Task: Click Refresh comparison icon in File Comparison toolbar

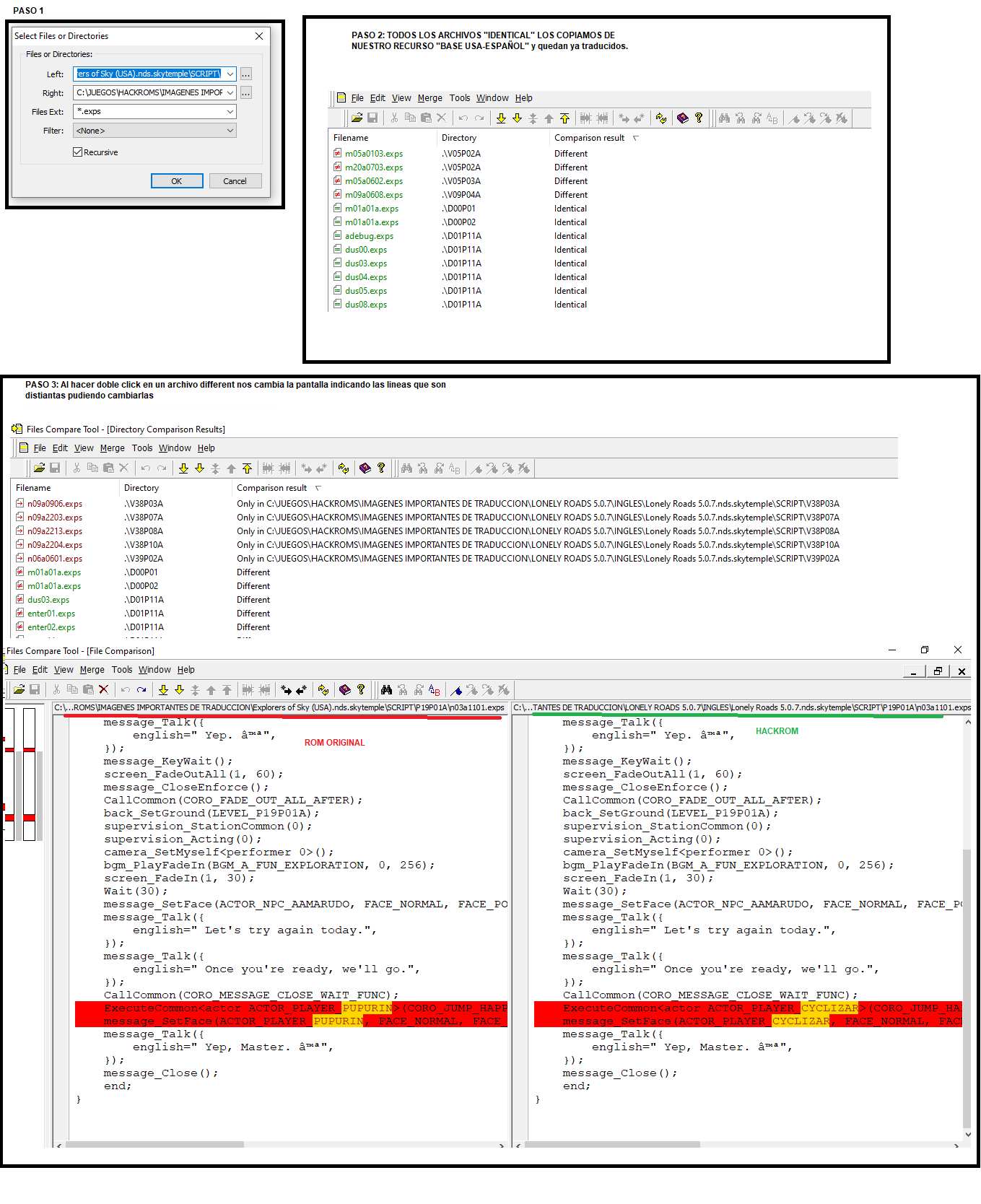Action: tap(323, 689)
